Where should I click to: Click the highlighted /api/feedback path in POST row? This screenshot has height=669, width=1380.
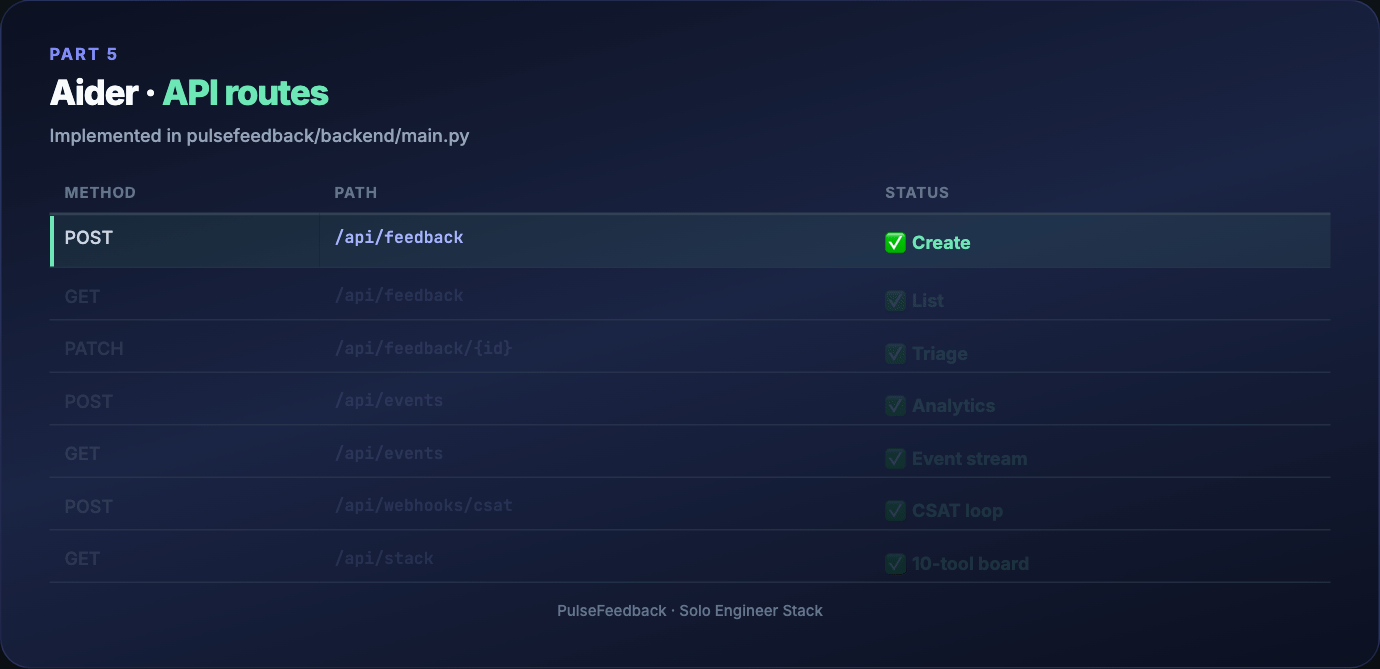[x=399, y=238]
